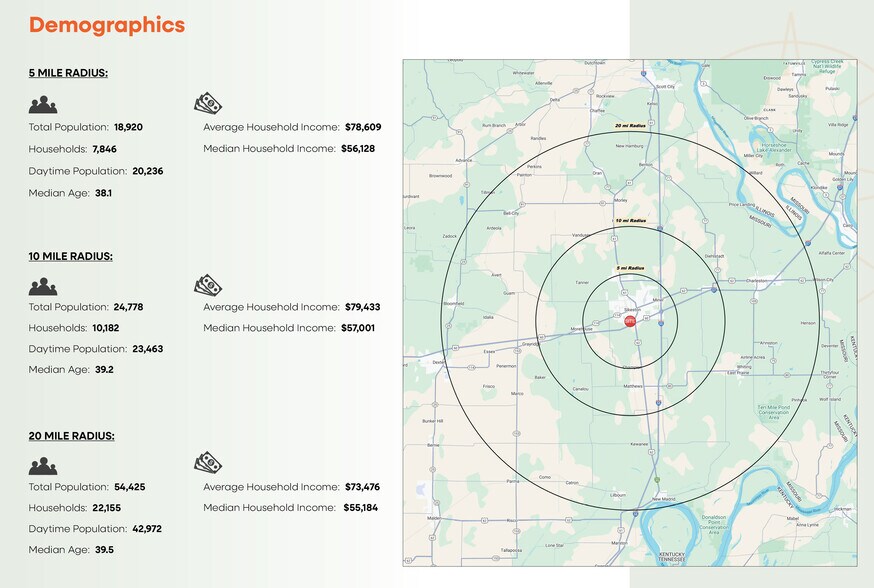This screenshot has width=874, height=588.
Task: Click the 10-mile Median Household Income $57,001
Action: 359,328
